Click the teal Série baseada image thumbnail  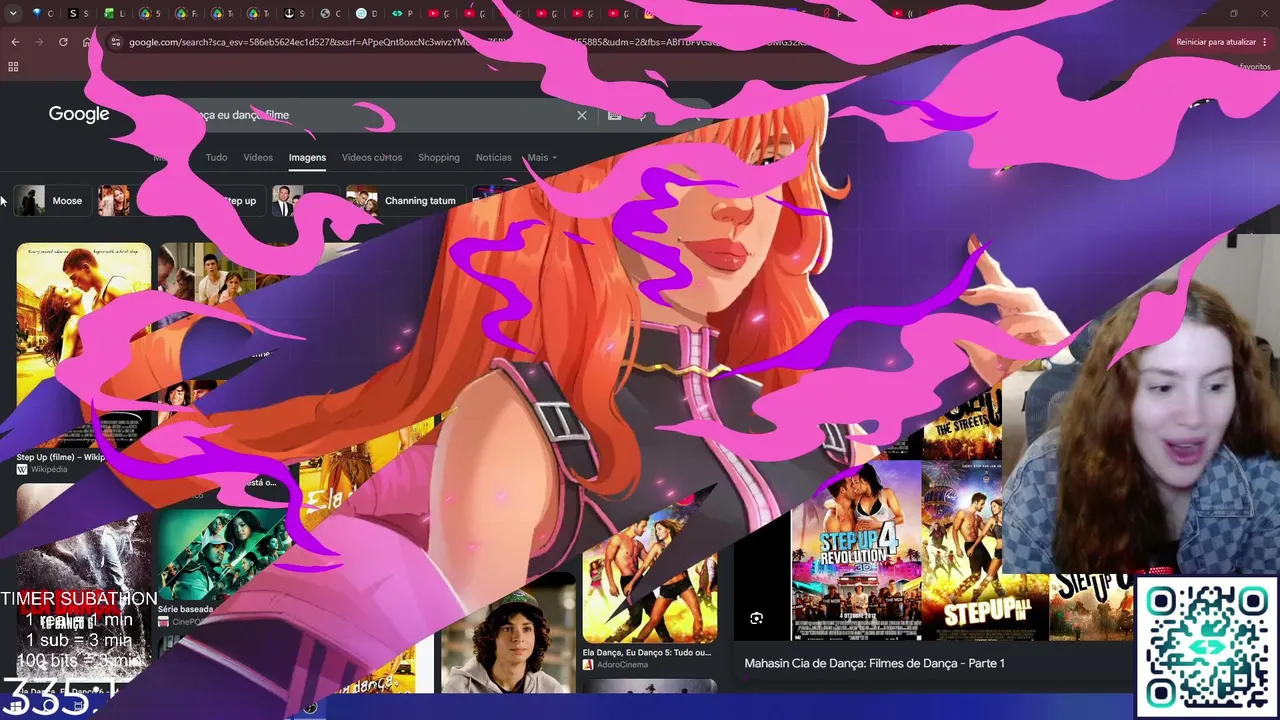225,555
